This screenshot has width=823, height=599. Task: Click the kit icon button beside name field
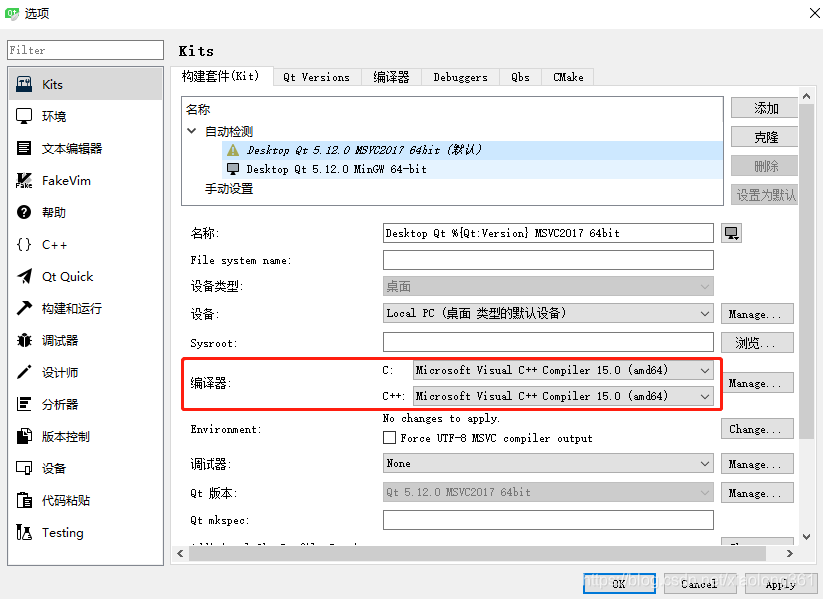coord(731,233)
